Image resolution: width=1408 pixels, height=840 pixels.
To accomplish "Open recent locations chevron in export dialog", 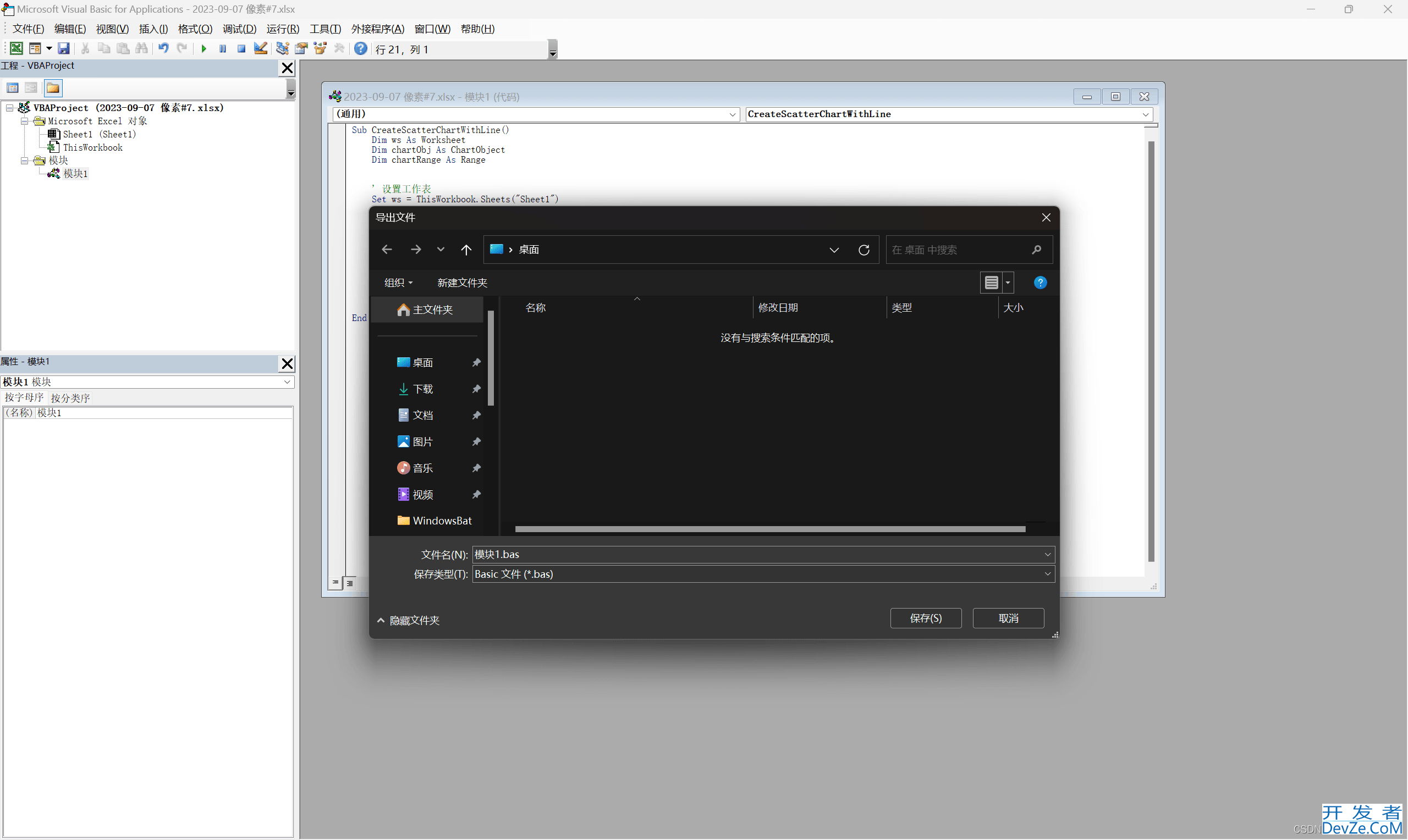I will [441, 250].
